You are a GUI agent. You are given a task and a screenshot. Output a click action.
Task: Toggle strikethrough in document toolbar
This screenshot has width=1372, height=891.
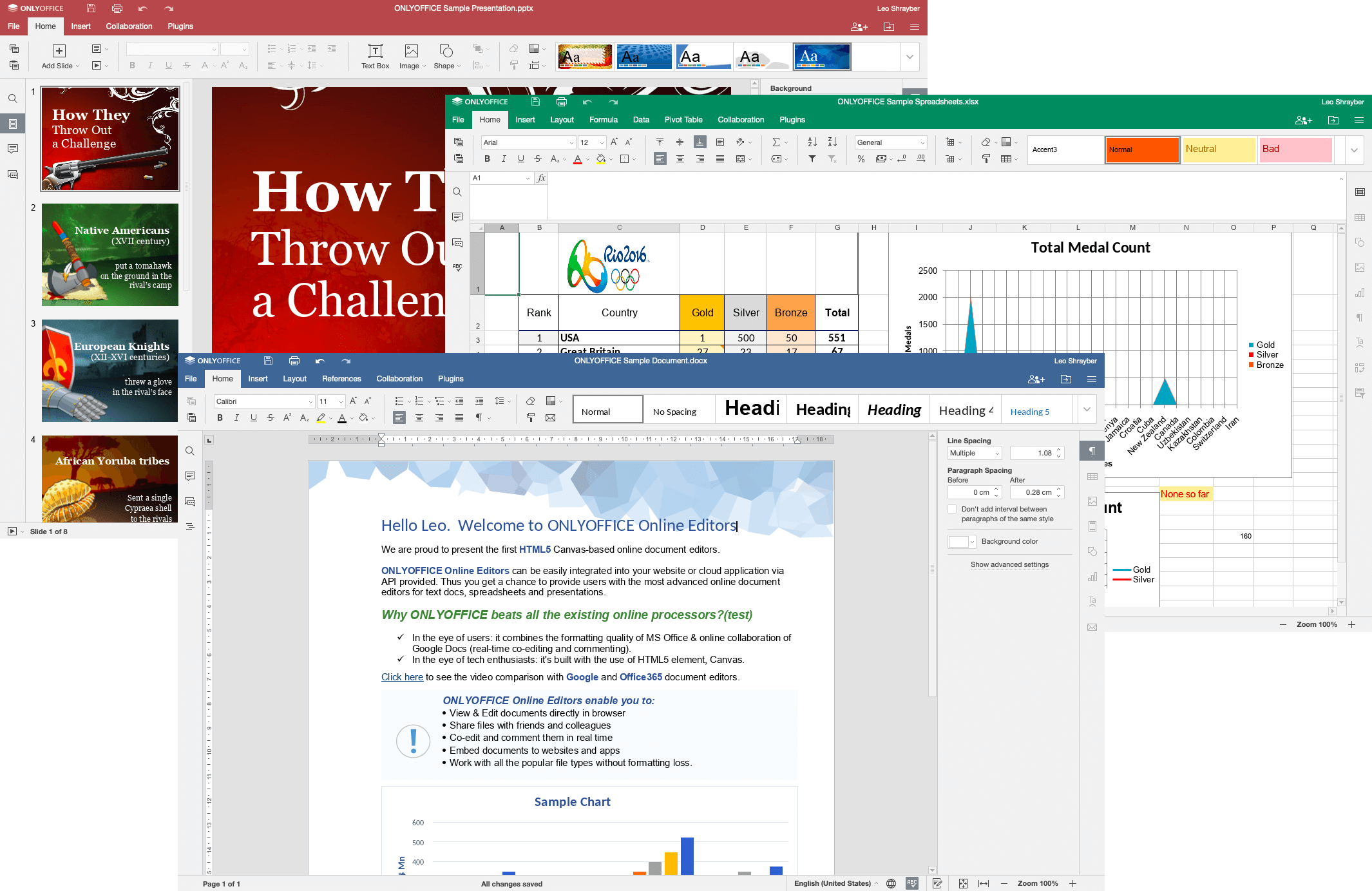pos(271,418)
